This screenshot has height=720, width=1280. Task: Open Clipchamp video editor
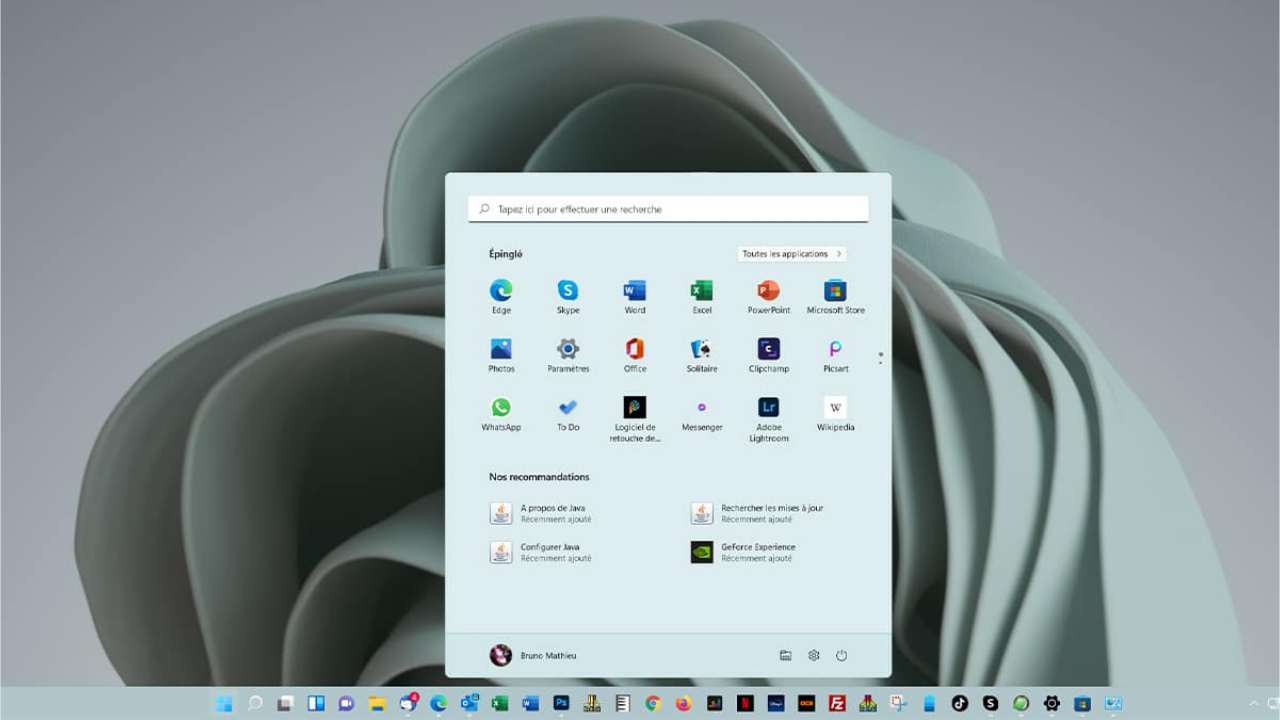769,355
